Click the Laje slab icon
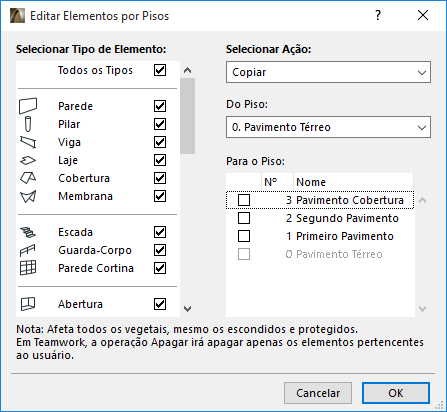 (x=28, y=160)
